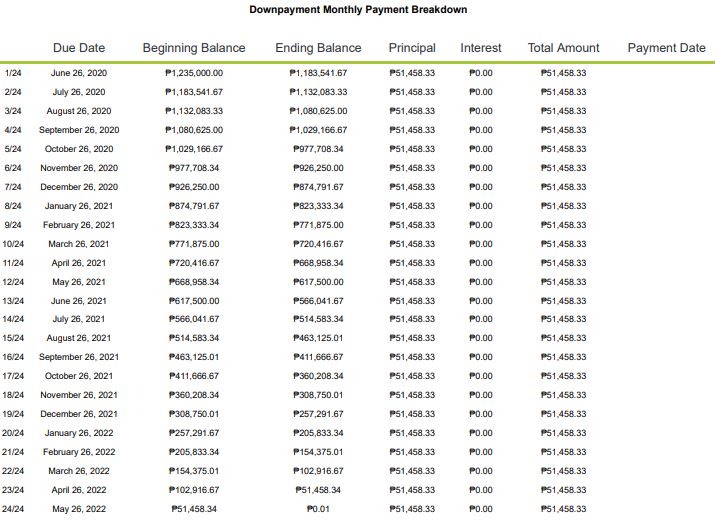Click the Downpayment Monthly Payment Breakdown title
The width and height of the screenshot is (715, 530).
pos(357,9)
